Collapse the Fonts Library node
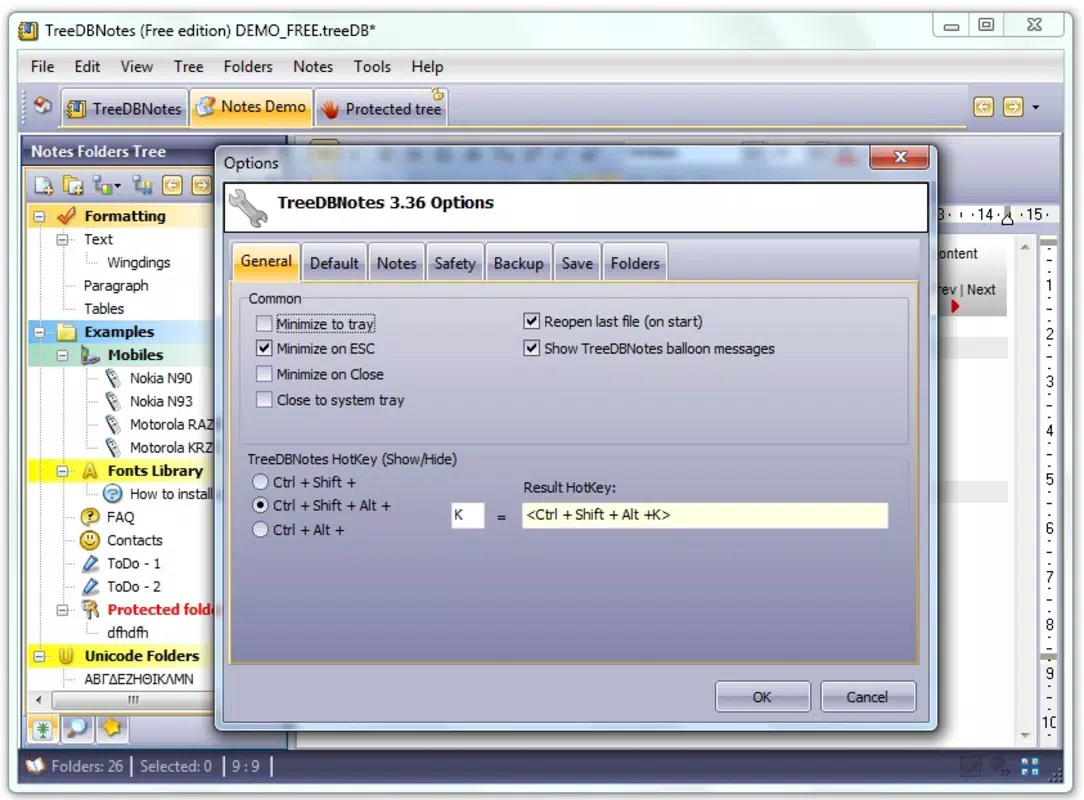Screen dimensions: 1084x800 coord(62,472)
